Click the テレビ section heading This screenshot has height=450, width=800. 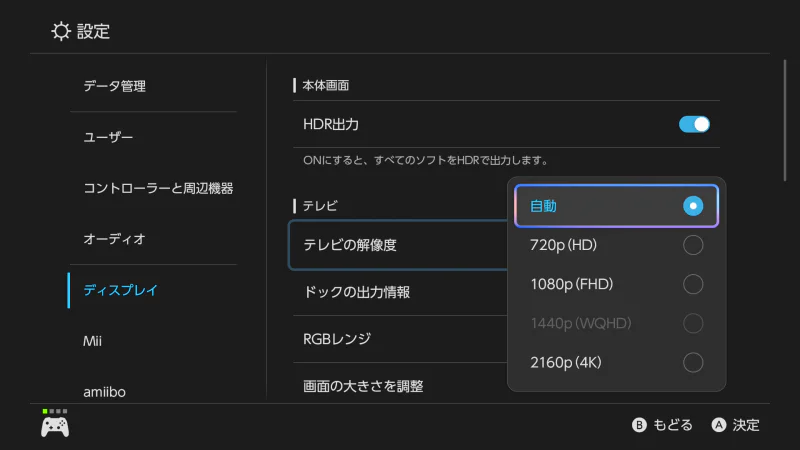click(320, 206)
